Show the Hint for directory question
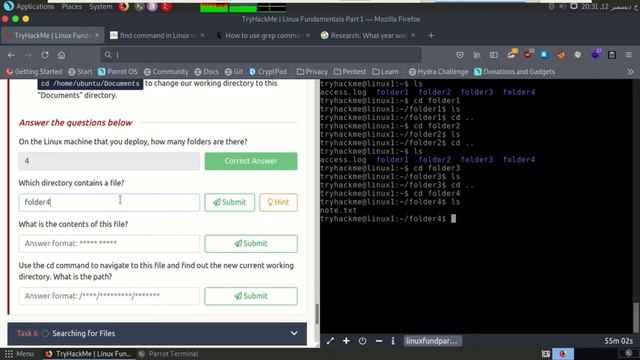Screen dimensions: 640x360 click(278, 202)
